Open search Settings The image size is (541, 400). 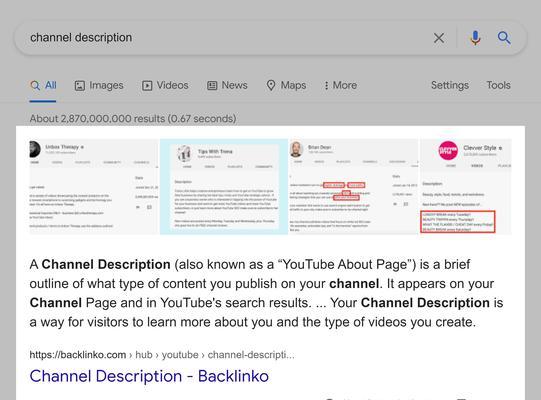tap(450, 85)
